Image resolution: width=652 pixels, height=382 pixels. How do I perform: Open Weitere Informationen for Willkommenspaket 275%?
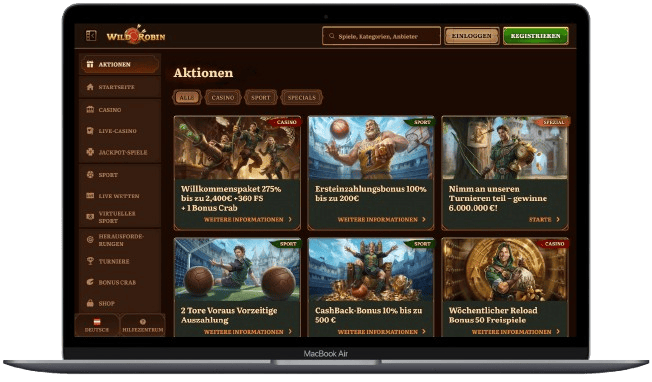(248, 219)
